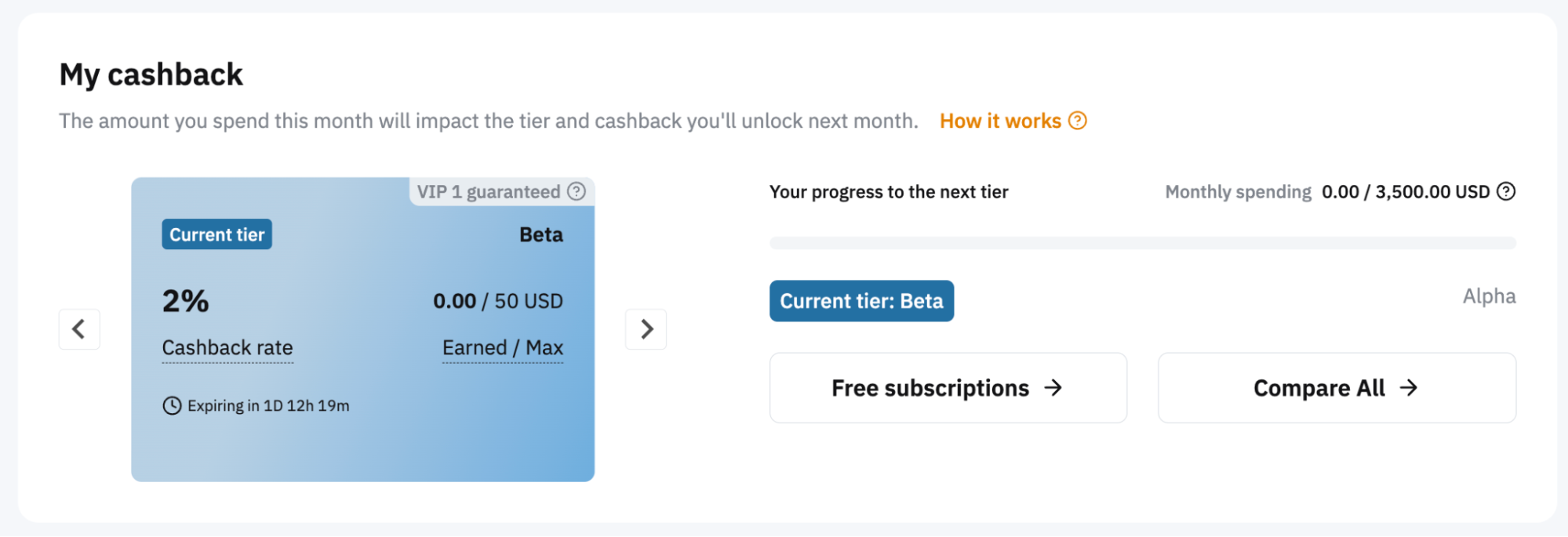The width and height of the screenshot is (1568, 537).
Task: Click the Earned / Max underlined label
Action: tap(503, 347)
